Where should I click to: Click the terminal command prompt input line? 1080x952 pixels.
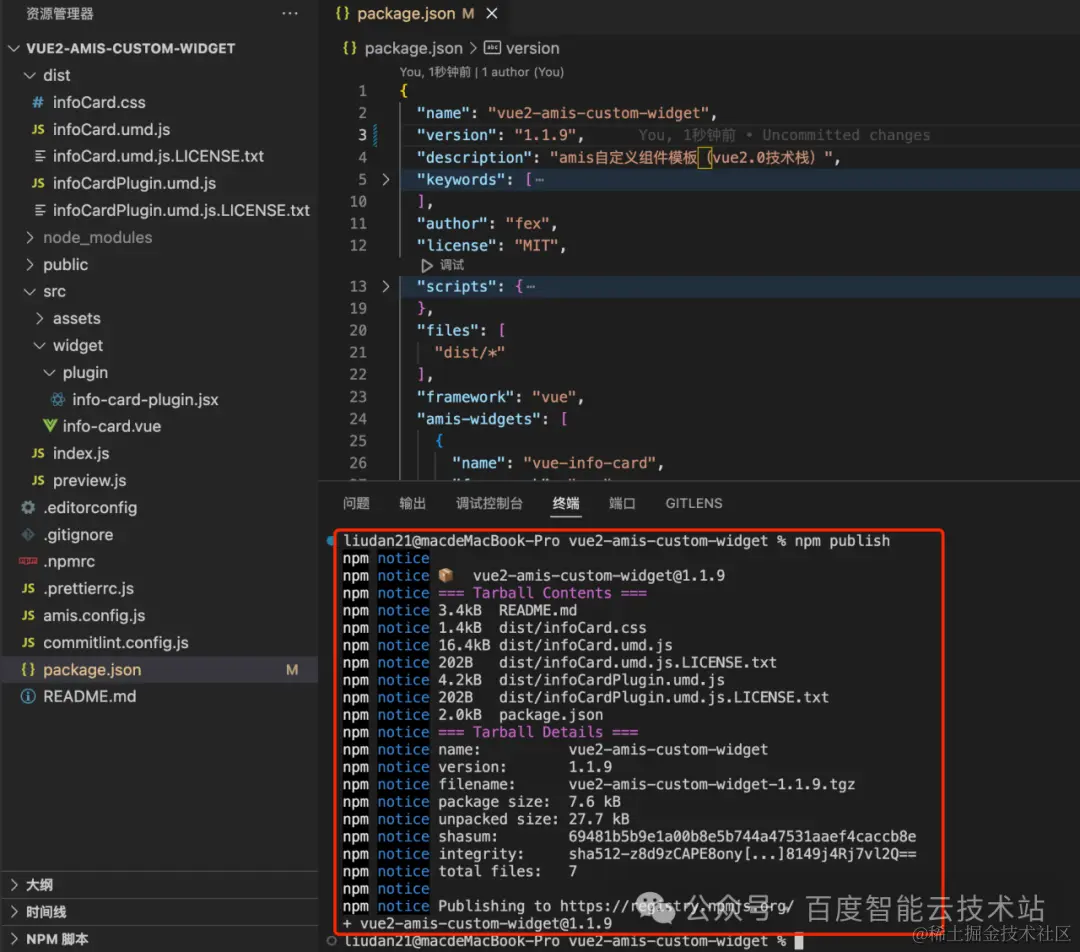pos(573,941)
